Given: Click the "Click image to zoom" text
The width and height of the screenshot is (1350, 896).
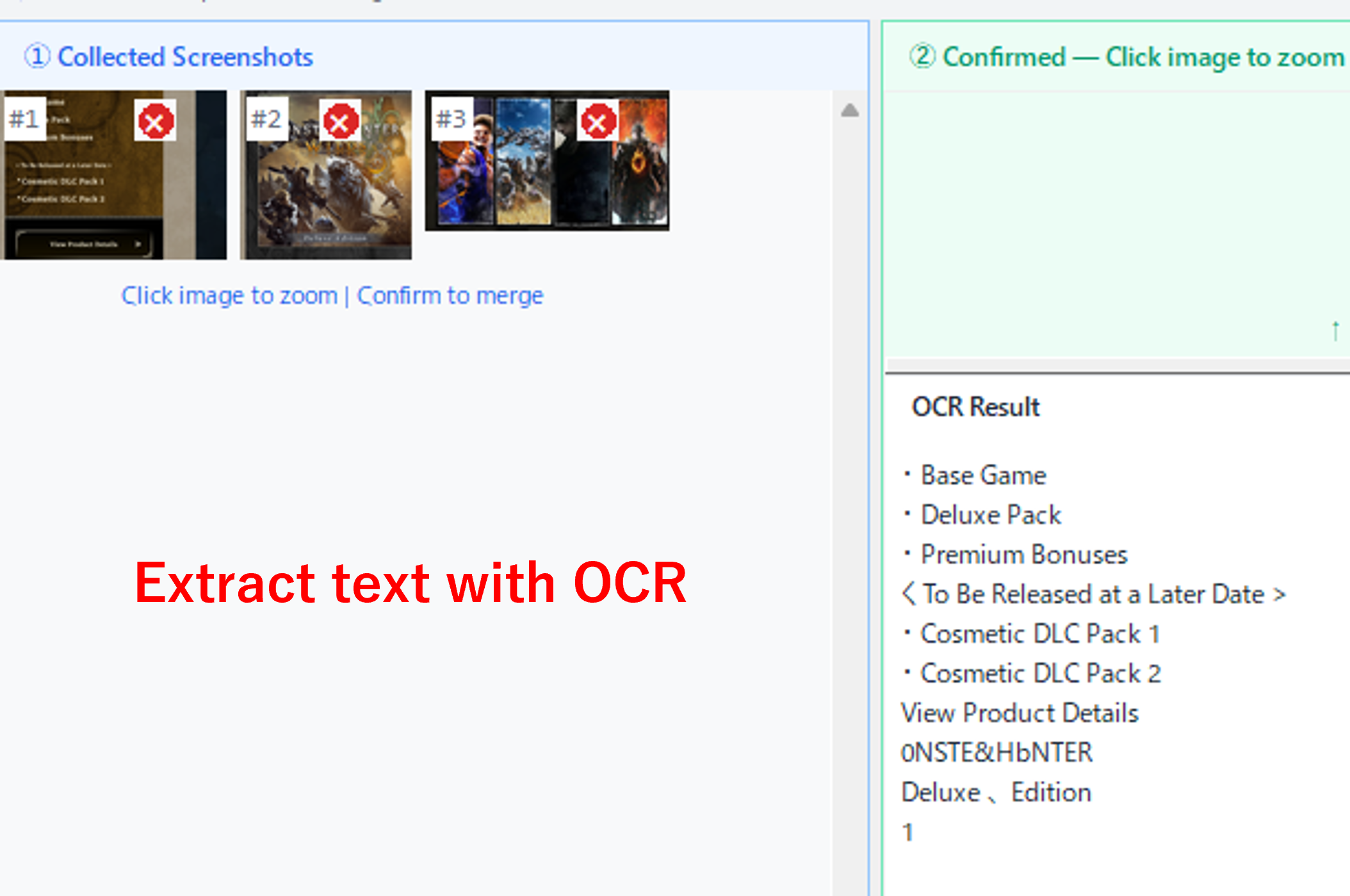Looking at the screenshot, I should pos(229,296).
